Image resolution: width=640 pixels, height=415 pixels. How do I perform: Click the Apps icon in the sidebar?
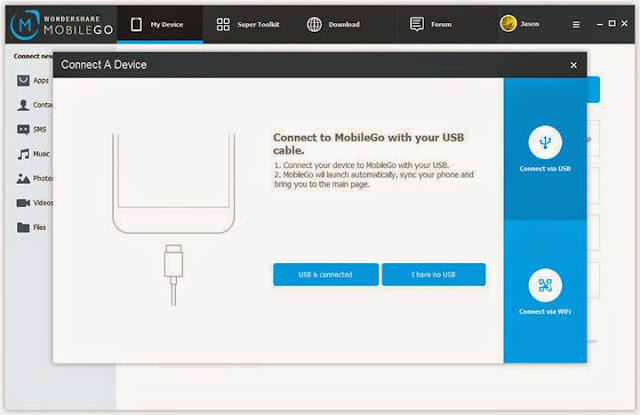pyautogui.click(x=23, y=80)
